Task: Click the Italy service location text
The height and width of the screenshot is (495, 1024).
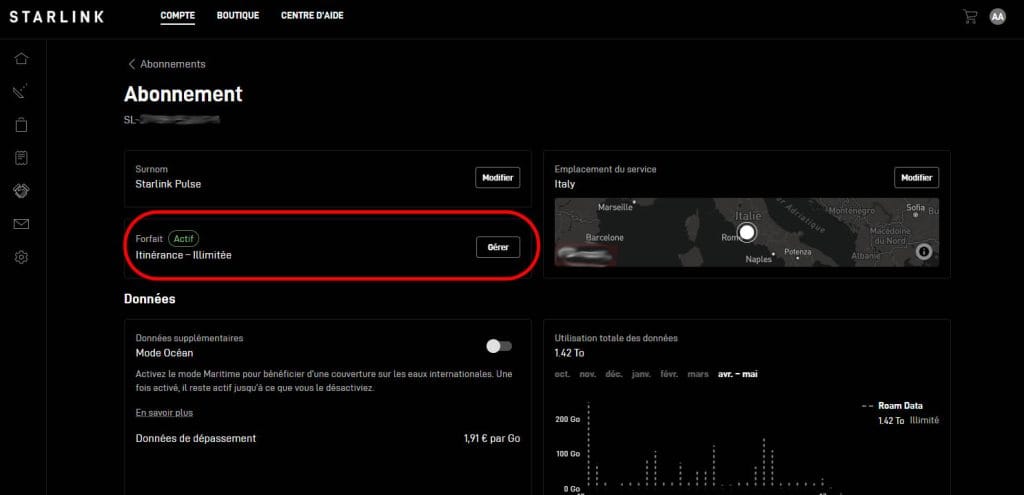Action: (565, 184)
